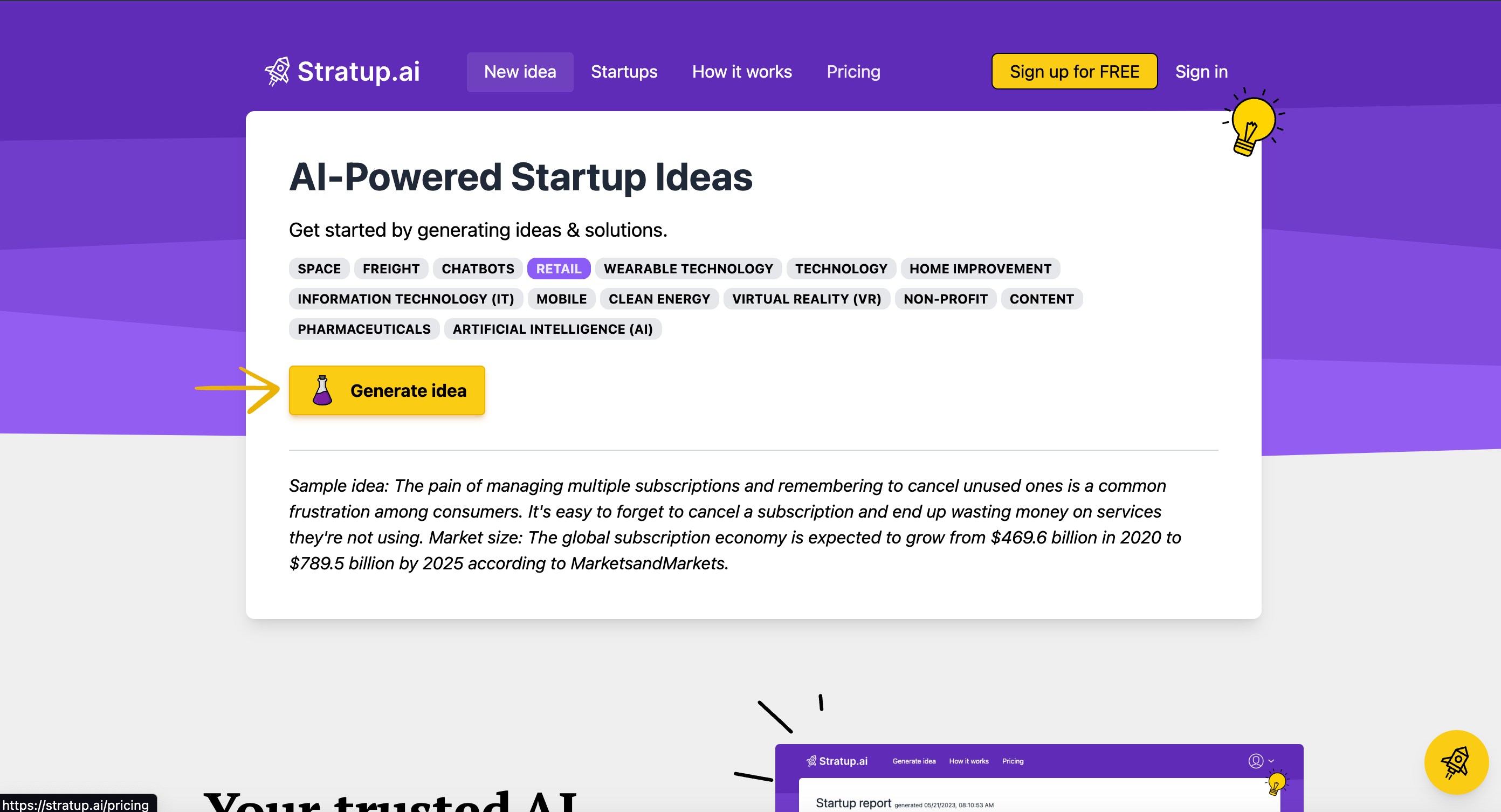Enable the CHATBOTS category filter
The height and width of the screenshot is (812, 1501).
click(477, 268)
